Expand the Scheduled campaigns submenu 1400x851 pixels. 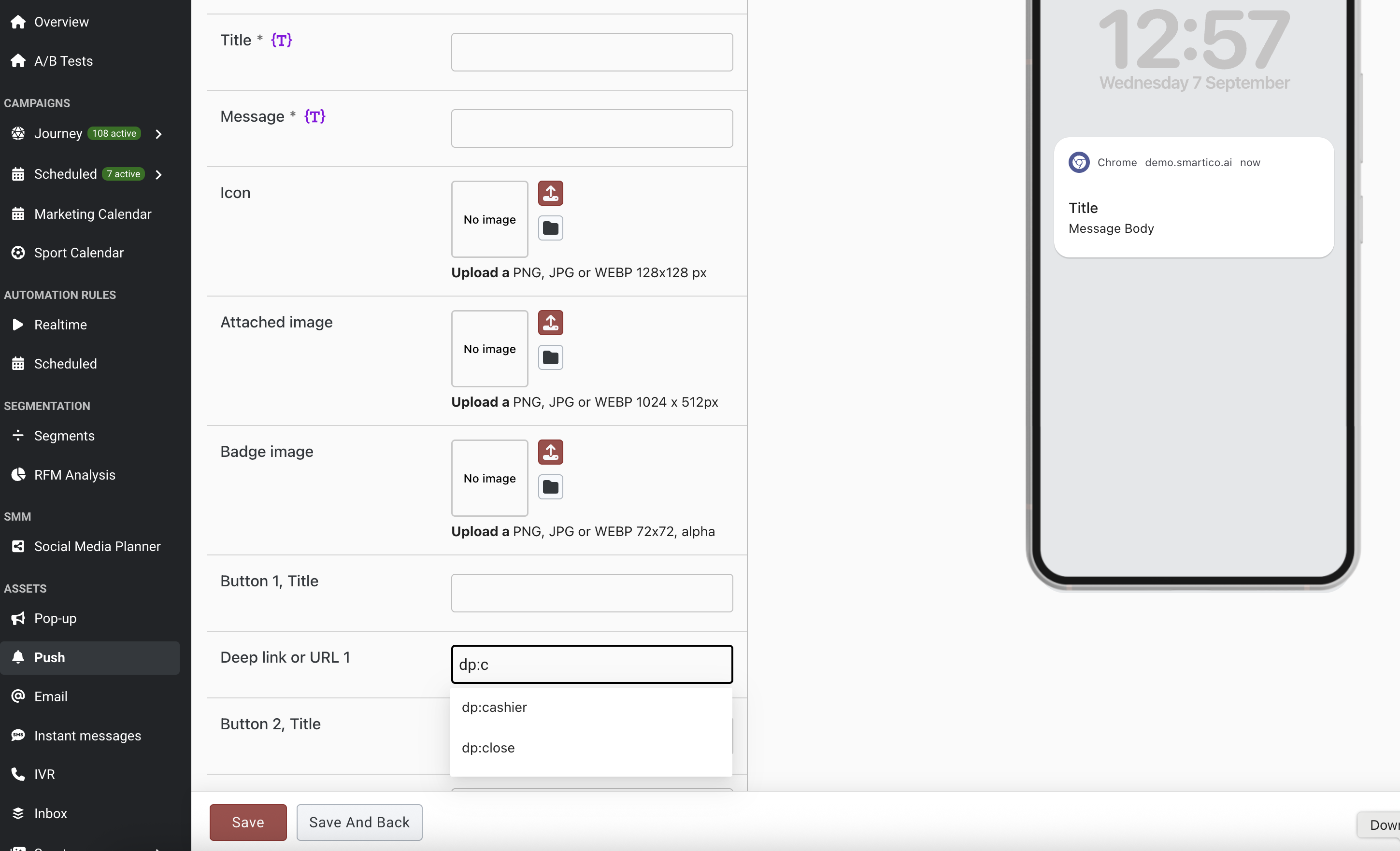pyautogui.click(x=158, y=174)
